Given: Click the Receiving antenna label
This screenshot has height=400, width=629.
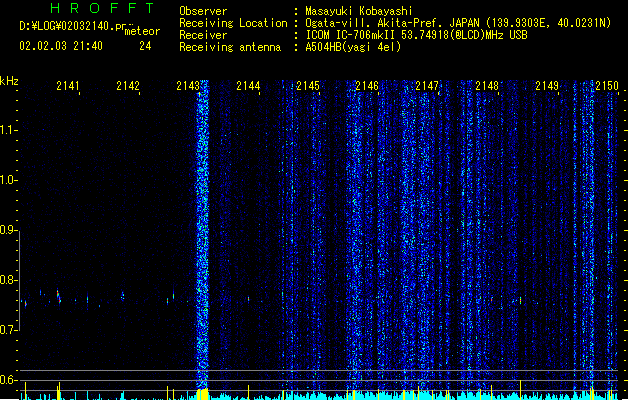Looking at the screenshot, I should [230, 47].
